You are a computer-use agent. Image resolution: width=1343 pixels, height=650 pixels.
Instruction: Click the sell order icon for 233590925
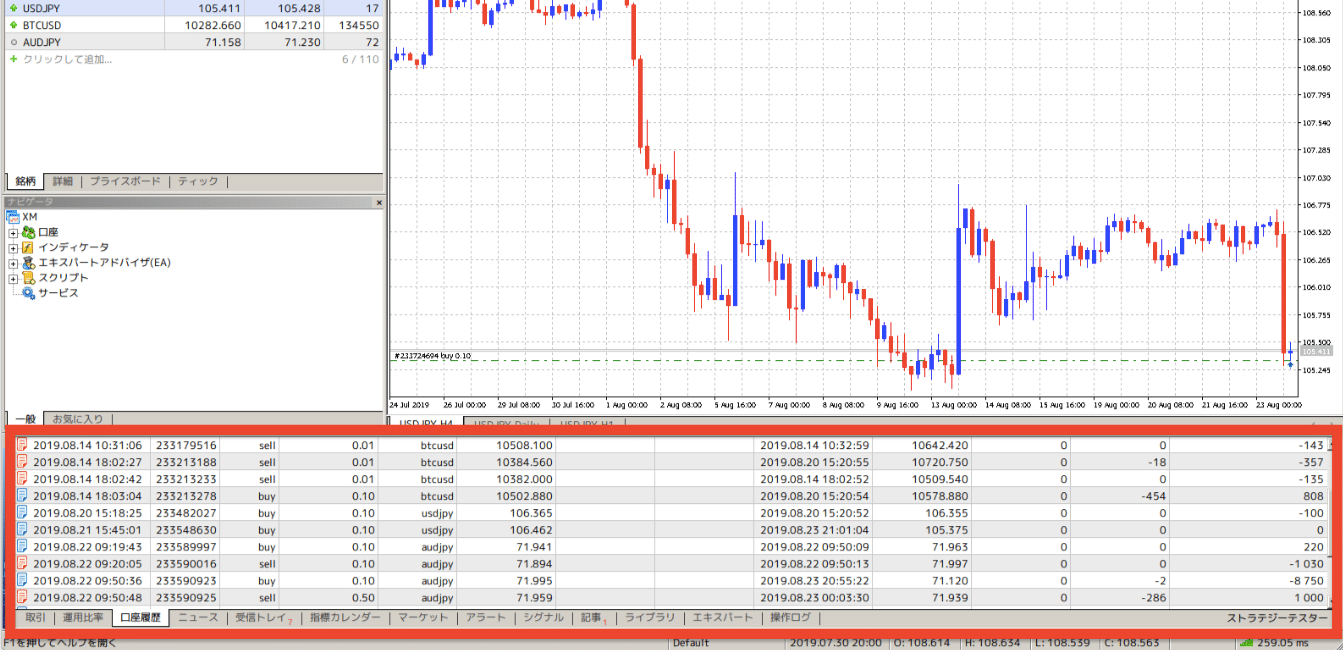[x=22, y=597]
